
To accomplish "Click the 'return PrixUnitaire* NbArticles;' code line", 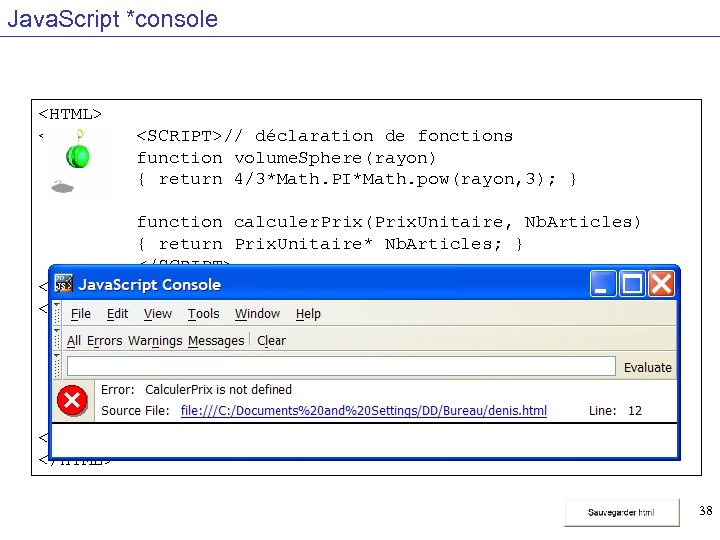I will tap(330, 244).
